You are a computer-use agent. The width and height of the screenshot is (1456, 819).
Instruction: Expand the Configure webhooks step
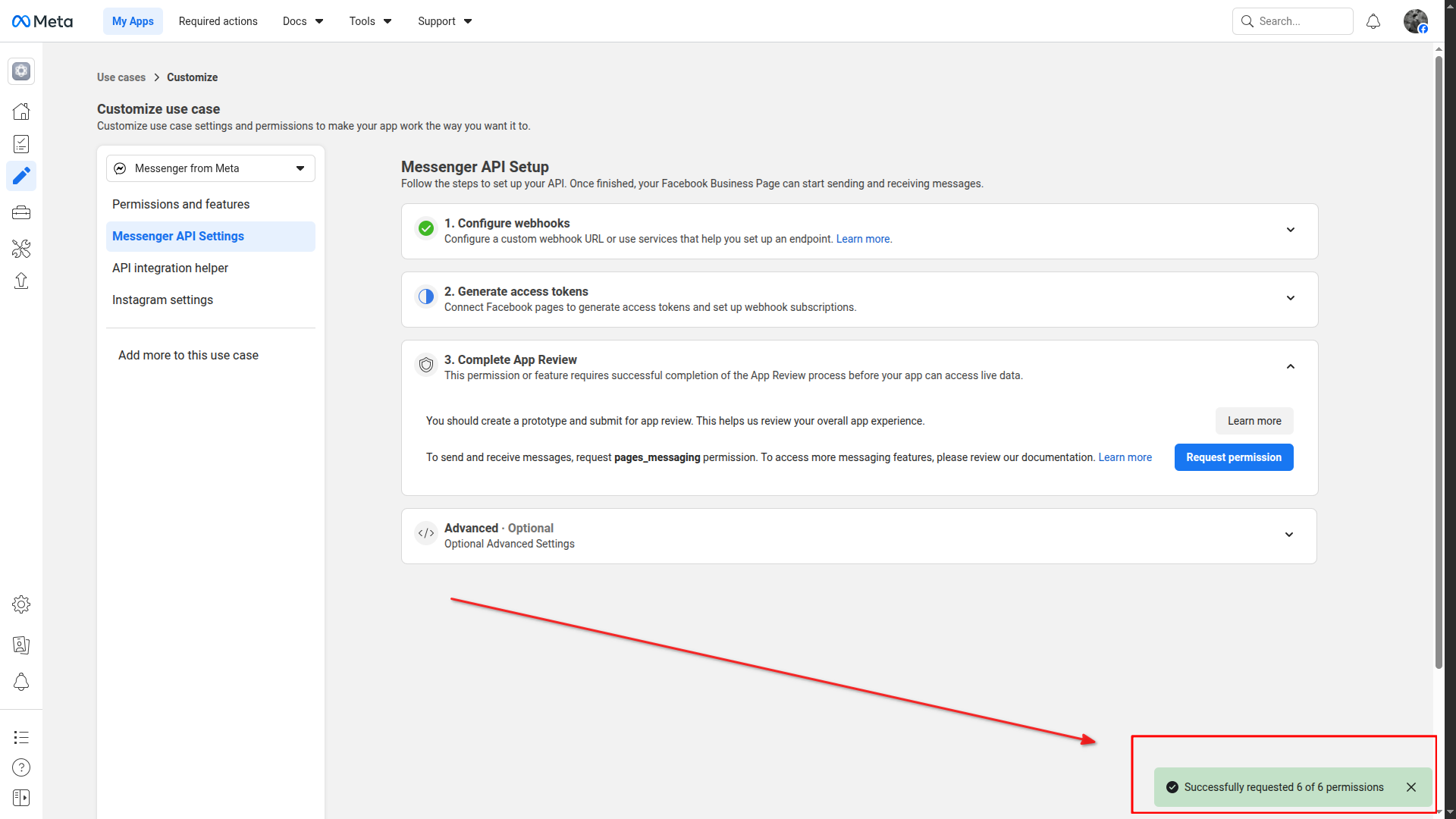click(1290, 230)
